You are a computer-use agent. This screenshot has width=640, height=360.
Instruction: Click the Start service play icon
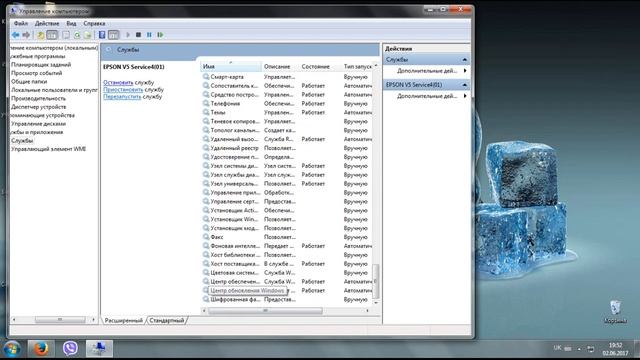point(128,35)
